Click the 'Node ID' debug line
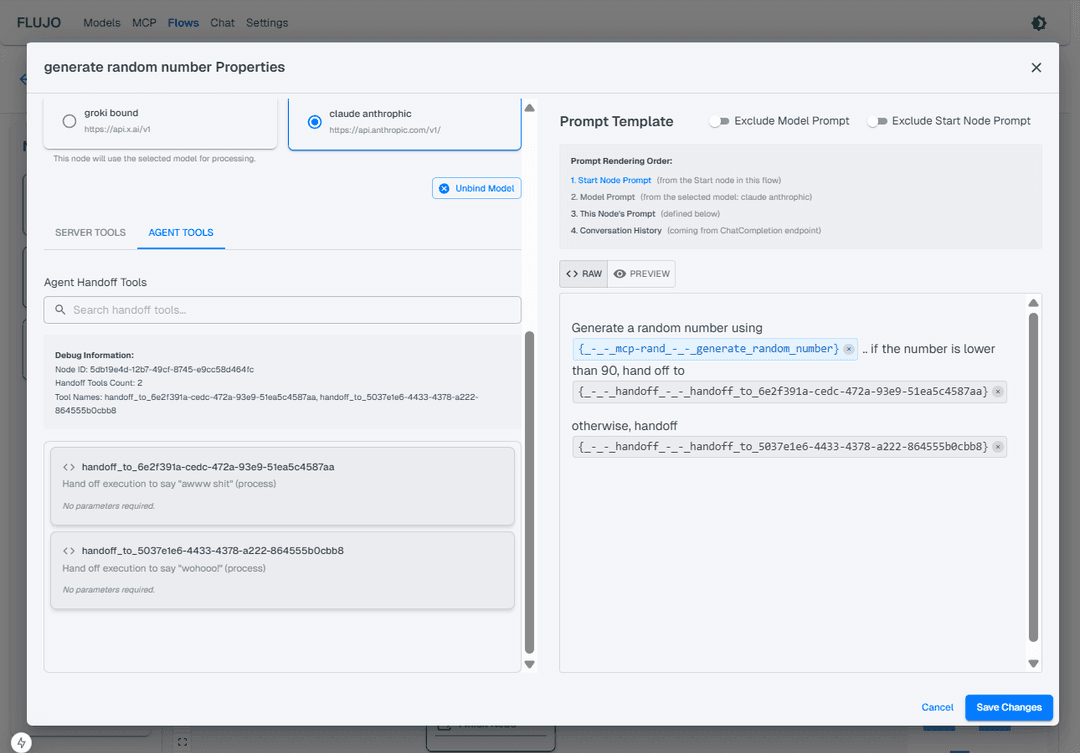Viewport: 1080px width, 753px height. coord(154,369)
